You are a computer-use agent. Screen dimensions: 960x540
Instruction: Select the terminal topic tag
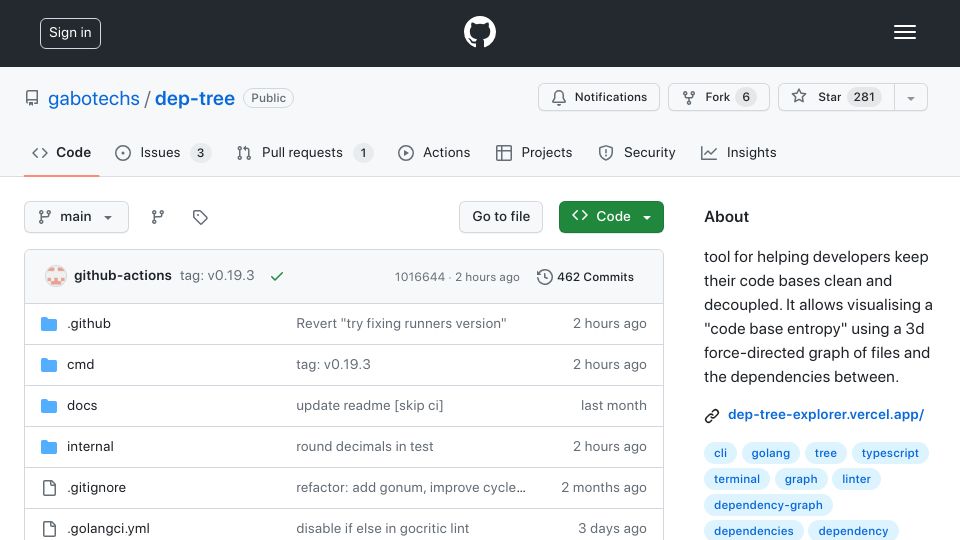click(737, 479)
